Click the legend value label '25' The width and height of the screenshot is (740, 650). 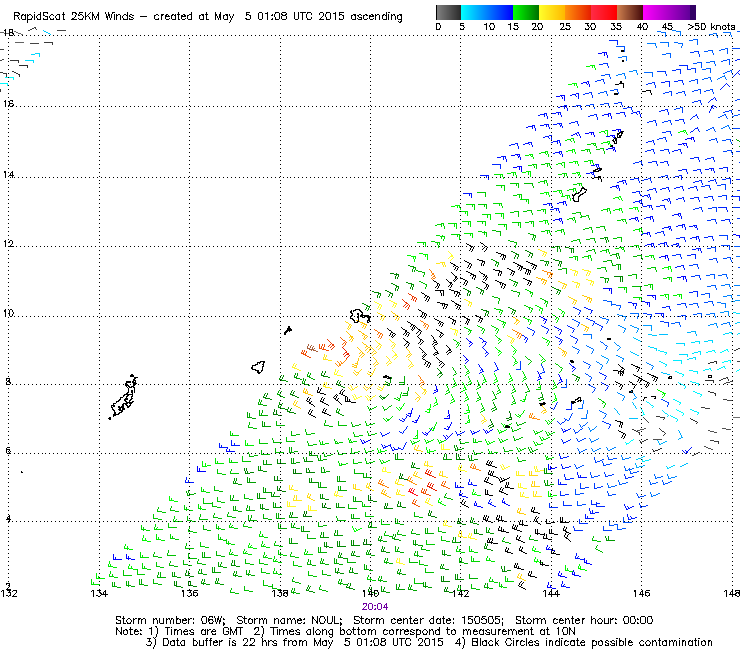tap(565, 27)
